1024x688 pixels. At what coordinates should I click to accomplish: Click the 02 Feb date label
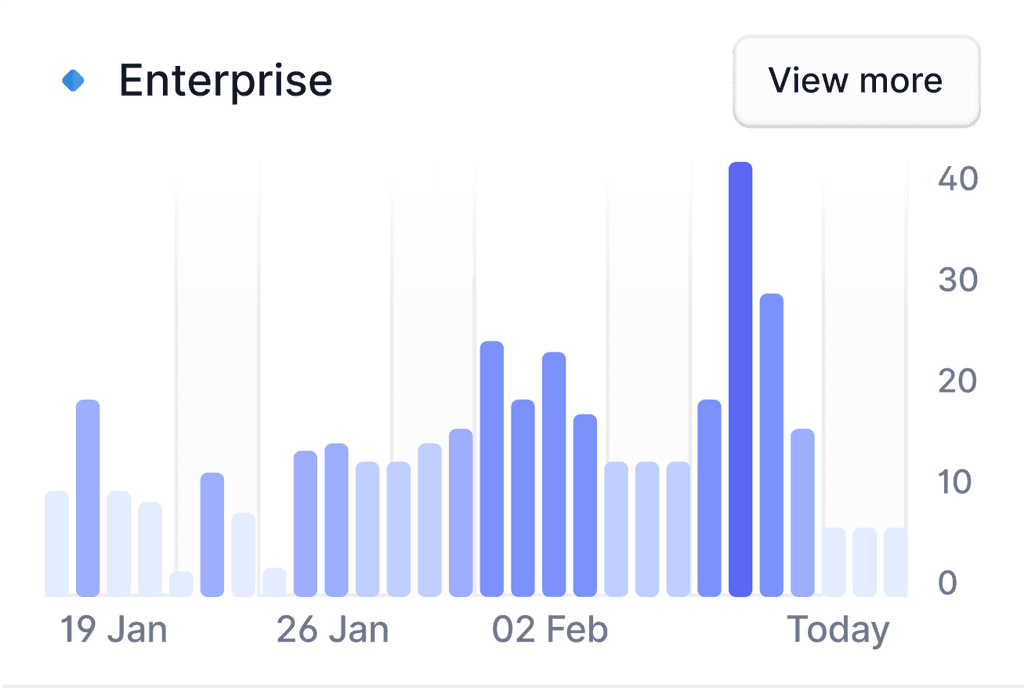pos(550,630)
